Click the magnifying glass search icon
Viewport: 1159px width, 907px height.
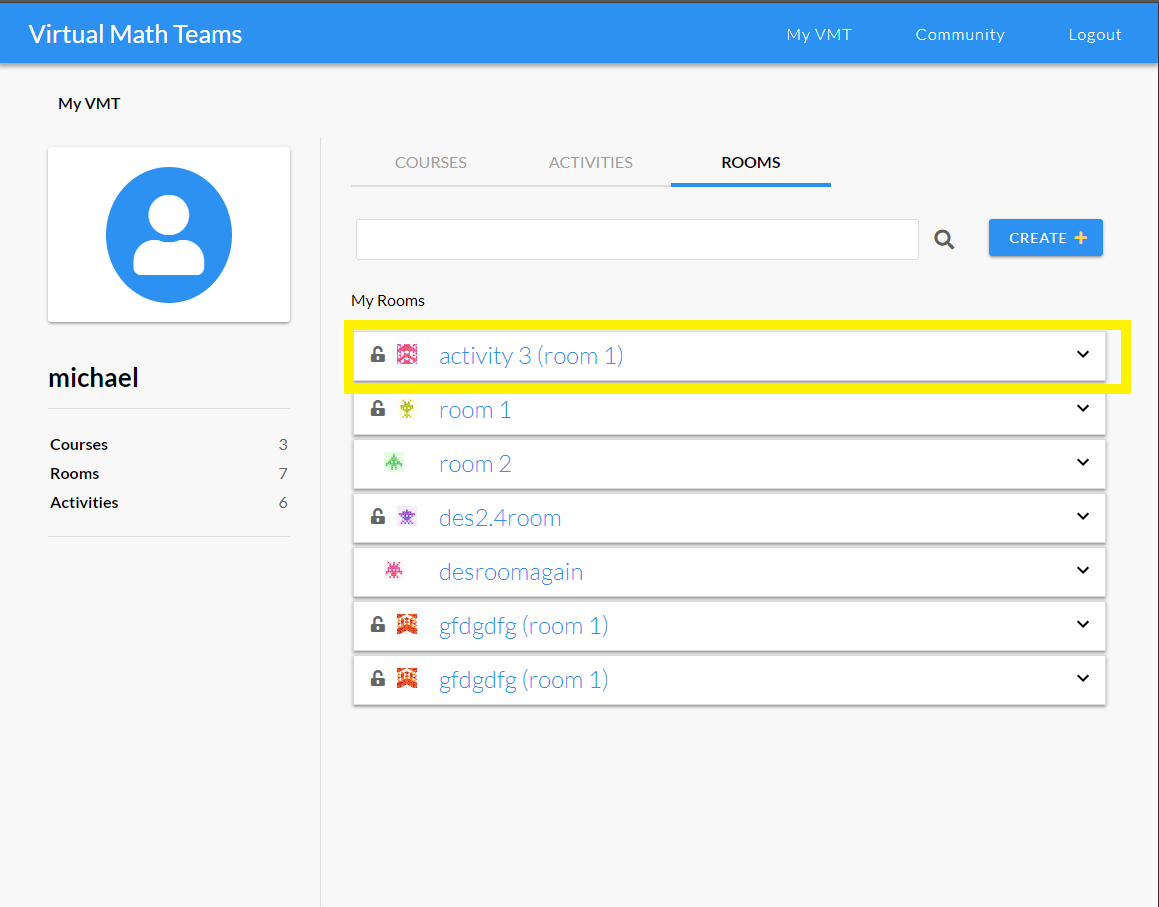(x=944, y=240)
